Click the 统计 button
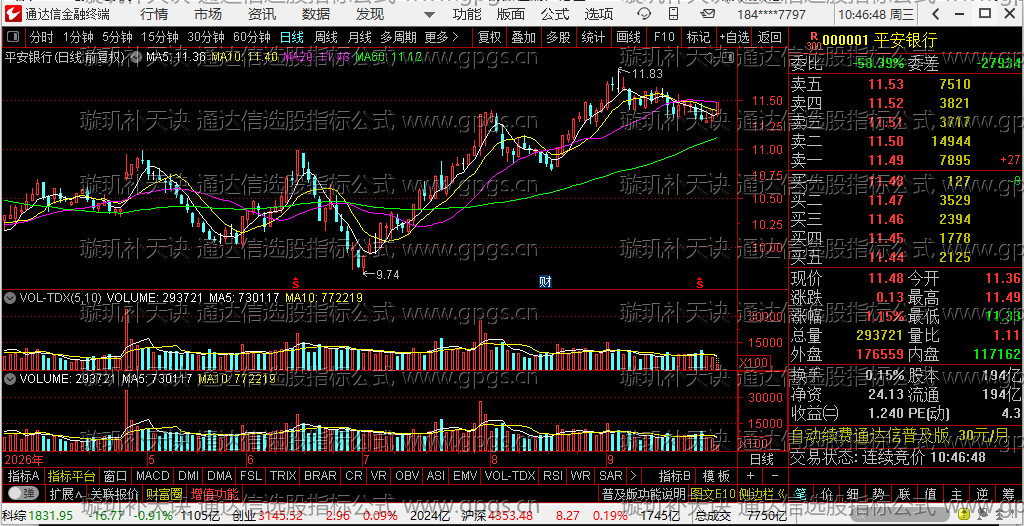Screen dimensions: 1024x526 [593, 37]
